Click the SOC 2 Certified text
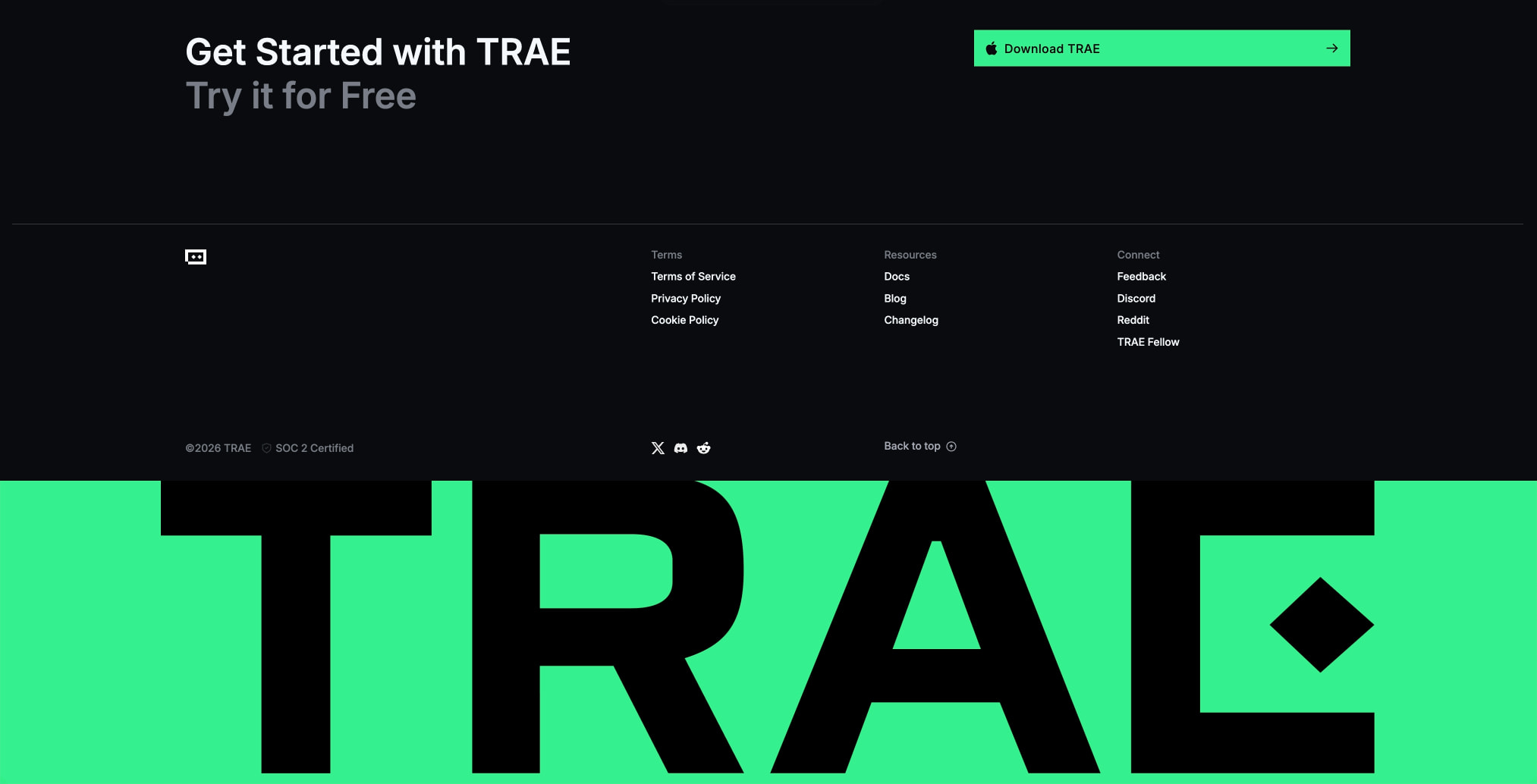This screenshot has height=784, width=1537. 314,448
